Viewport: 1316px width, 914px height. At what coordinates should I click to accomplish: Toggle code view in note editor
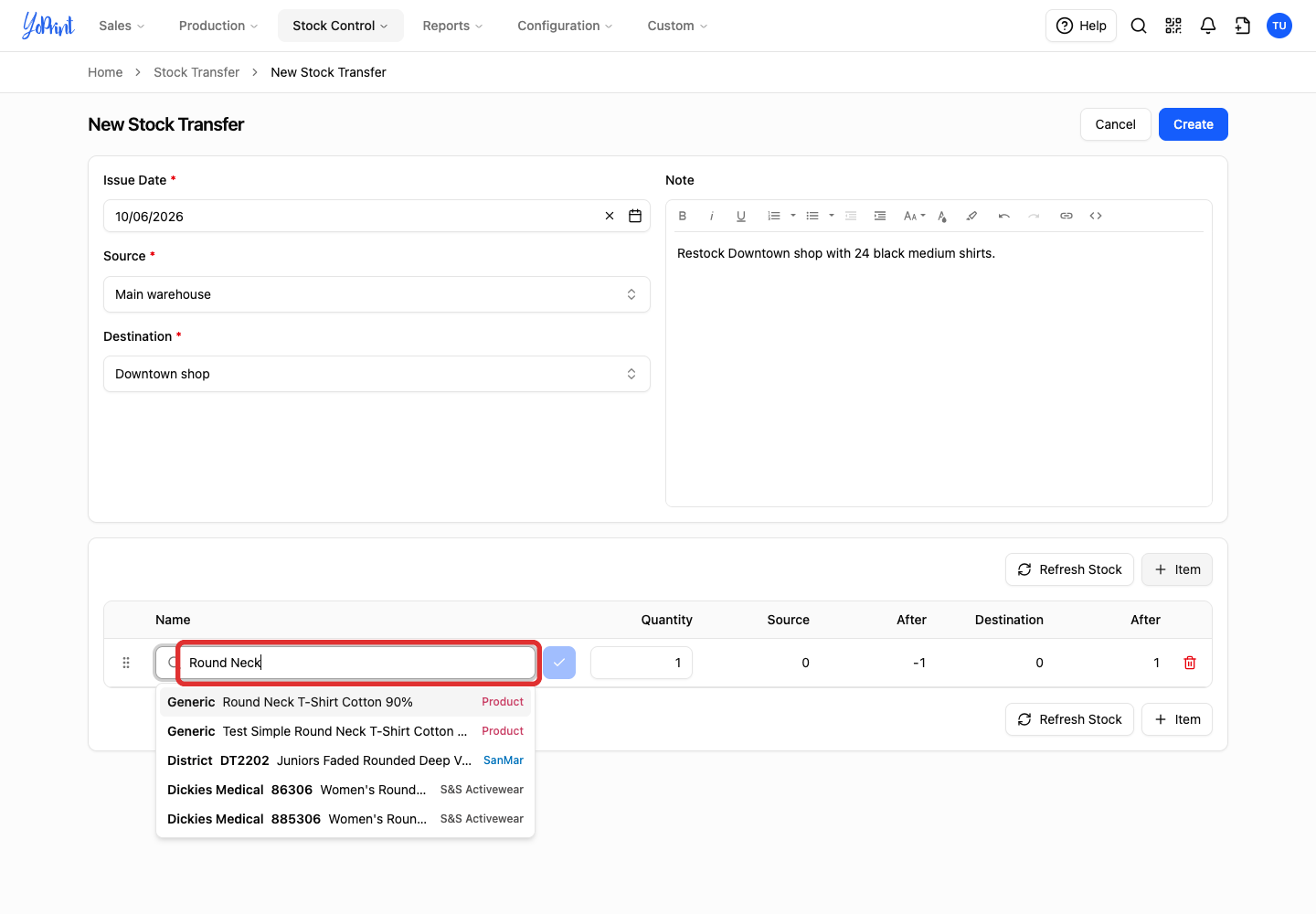pos(1096,216)
